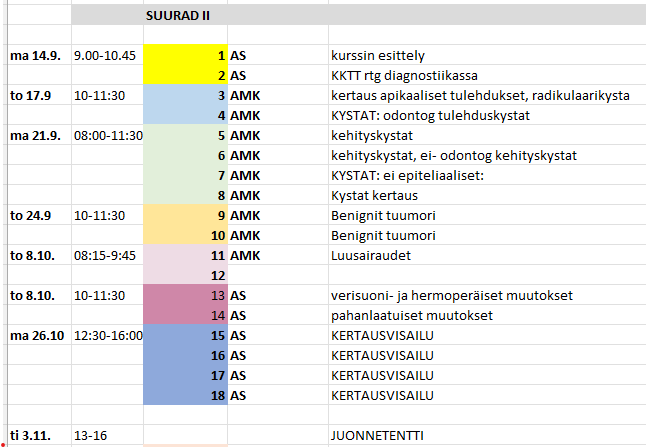646x448 pixels.
Task: Select the AS cell in row 1
Action: (278, 55)
